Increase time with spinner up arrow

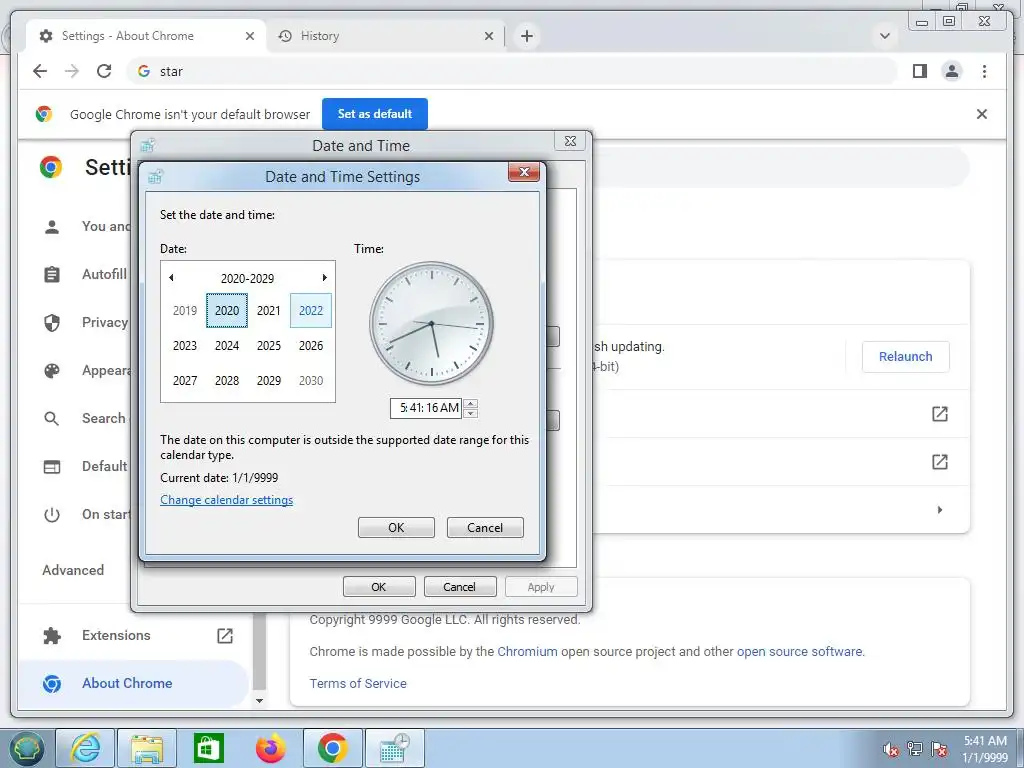tap(471, 404)
